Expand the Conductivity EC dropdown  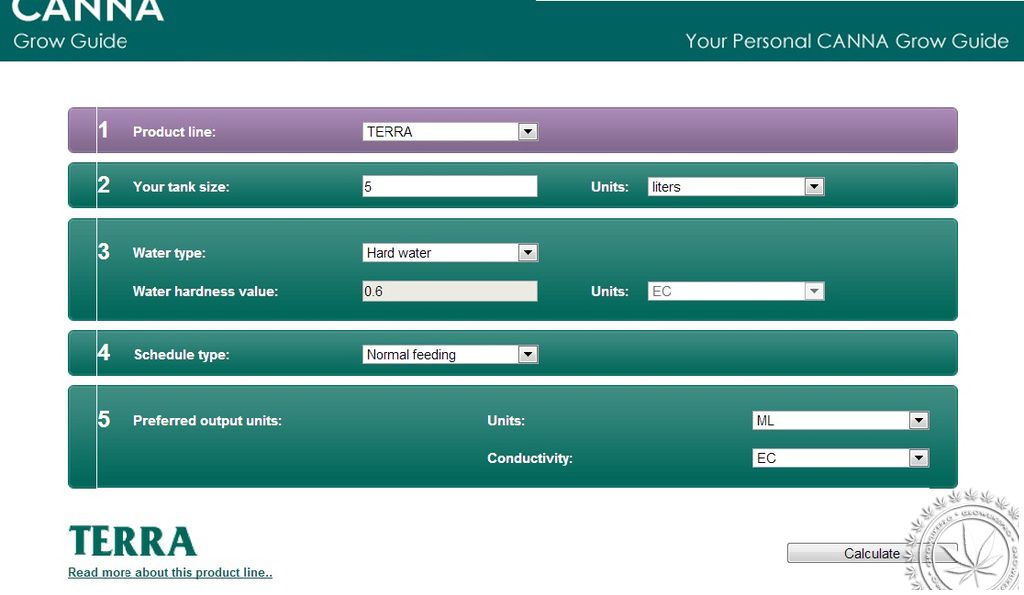[840, 458]
